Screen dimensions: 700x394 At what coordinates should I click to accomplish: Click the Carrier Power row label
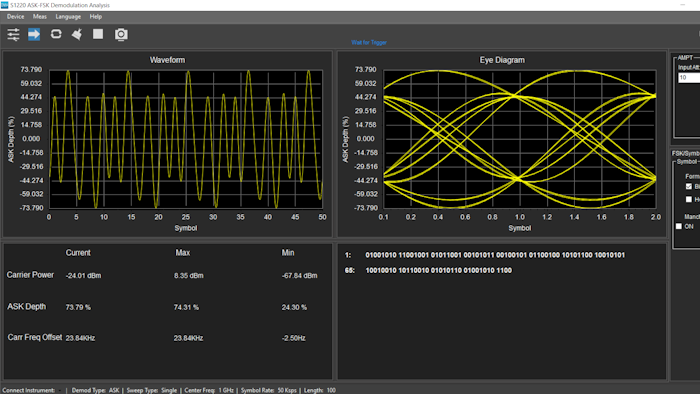click(x=30, y=275)
